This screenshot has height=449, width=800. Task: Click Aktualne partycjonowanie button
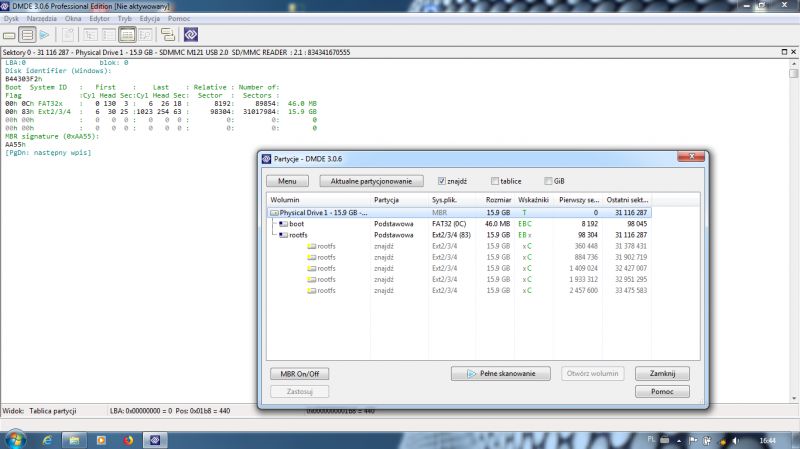coord(371,181)
